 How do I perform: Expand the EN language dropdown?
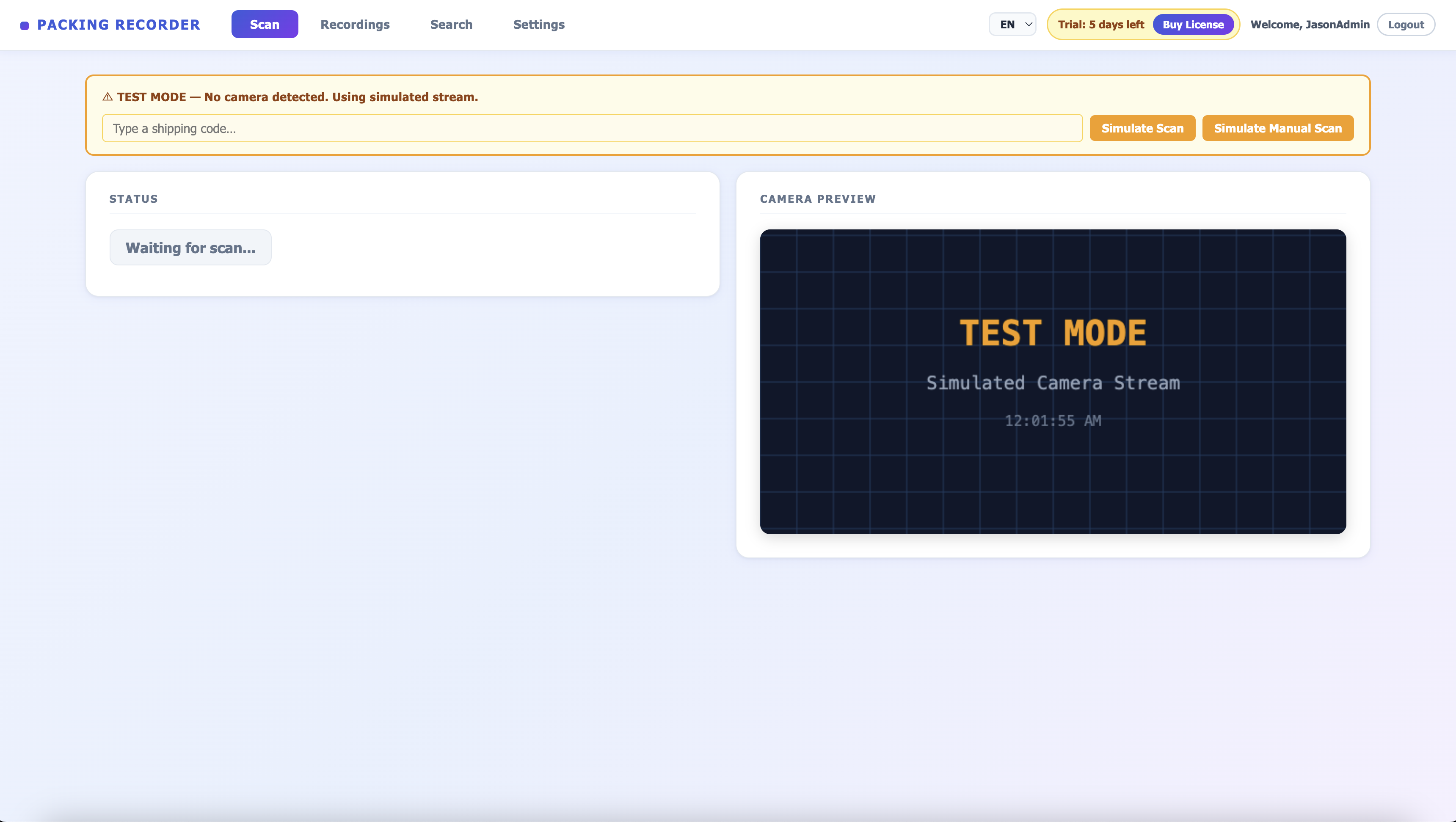click(1012, 24)
